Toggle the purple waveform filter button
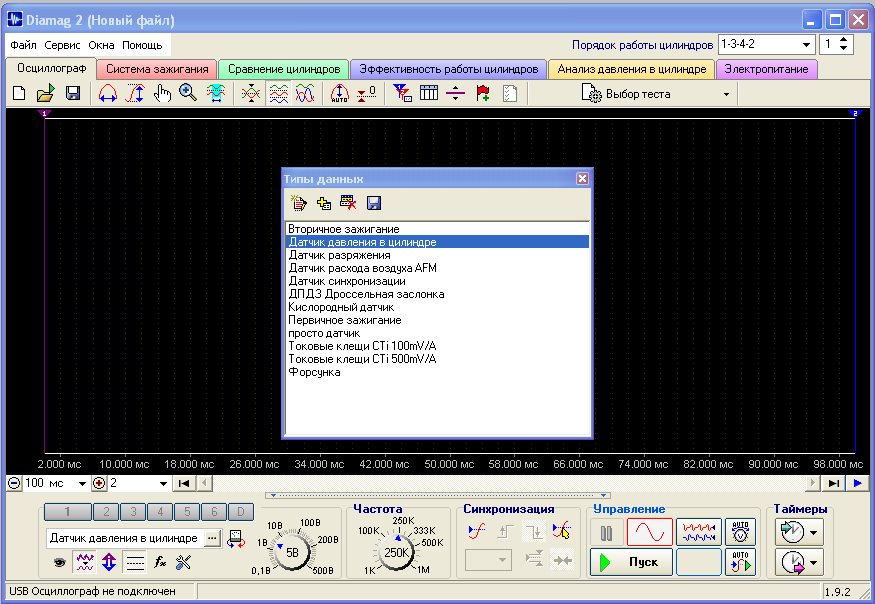Screen dimensions: 875x604 (x=84, y=562)
